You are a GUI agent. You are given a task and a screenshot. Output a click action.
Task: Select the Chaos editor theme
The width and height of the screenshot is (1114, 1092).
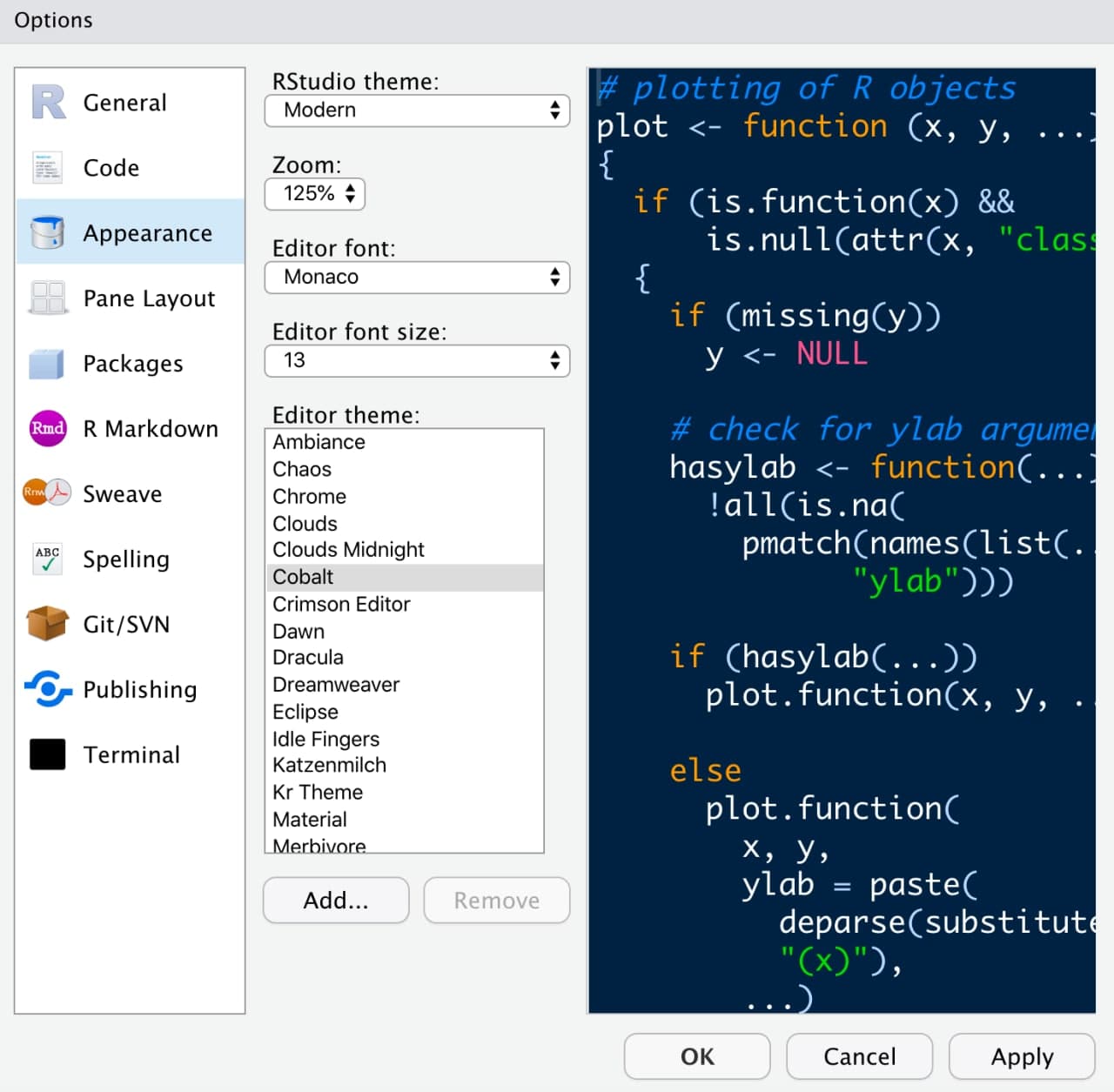[x=405, y=469]
